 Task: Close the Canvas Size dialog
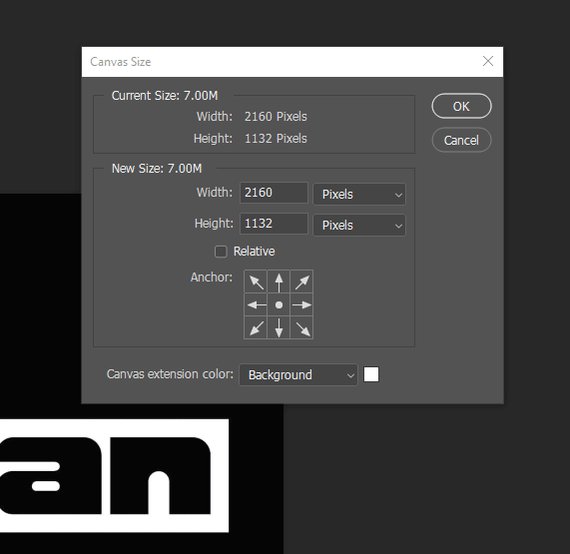[x=488, y=61]
